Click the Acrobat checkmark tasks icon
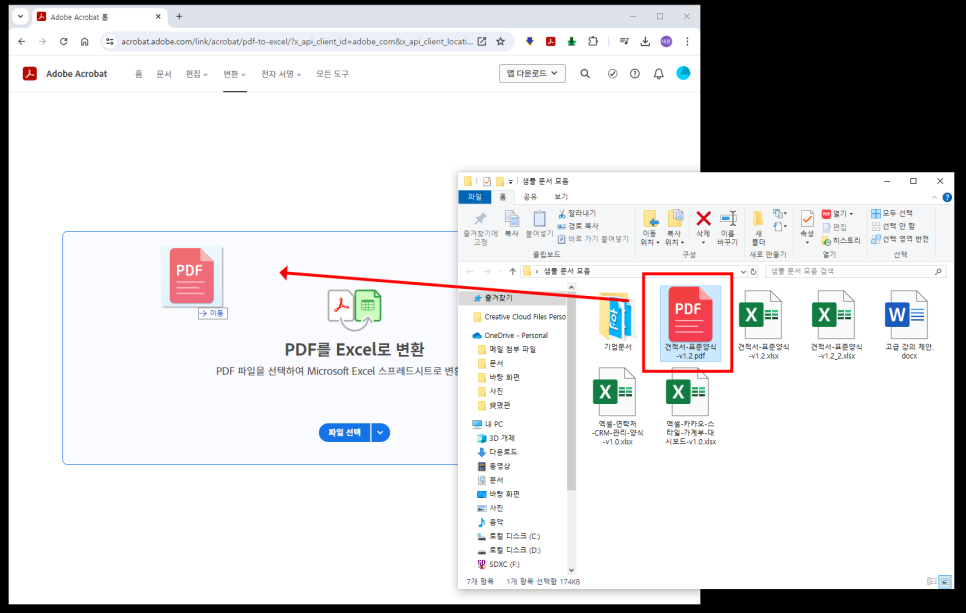The height and width of the screenshot is (613, 966). [x=612, y=74]
